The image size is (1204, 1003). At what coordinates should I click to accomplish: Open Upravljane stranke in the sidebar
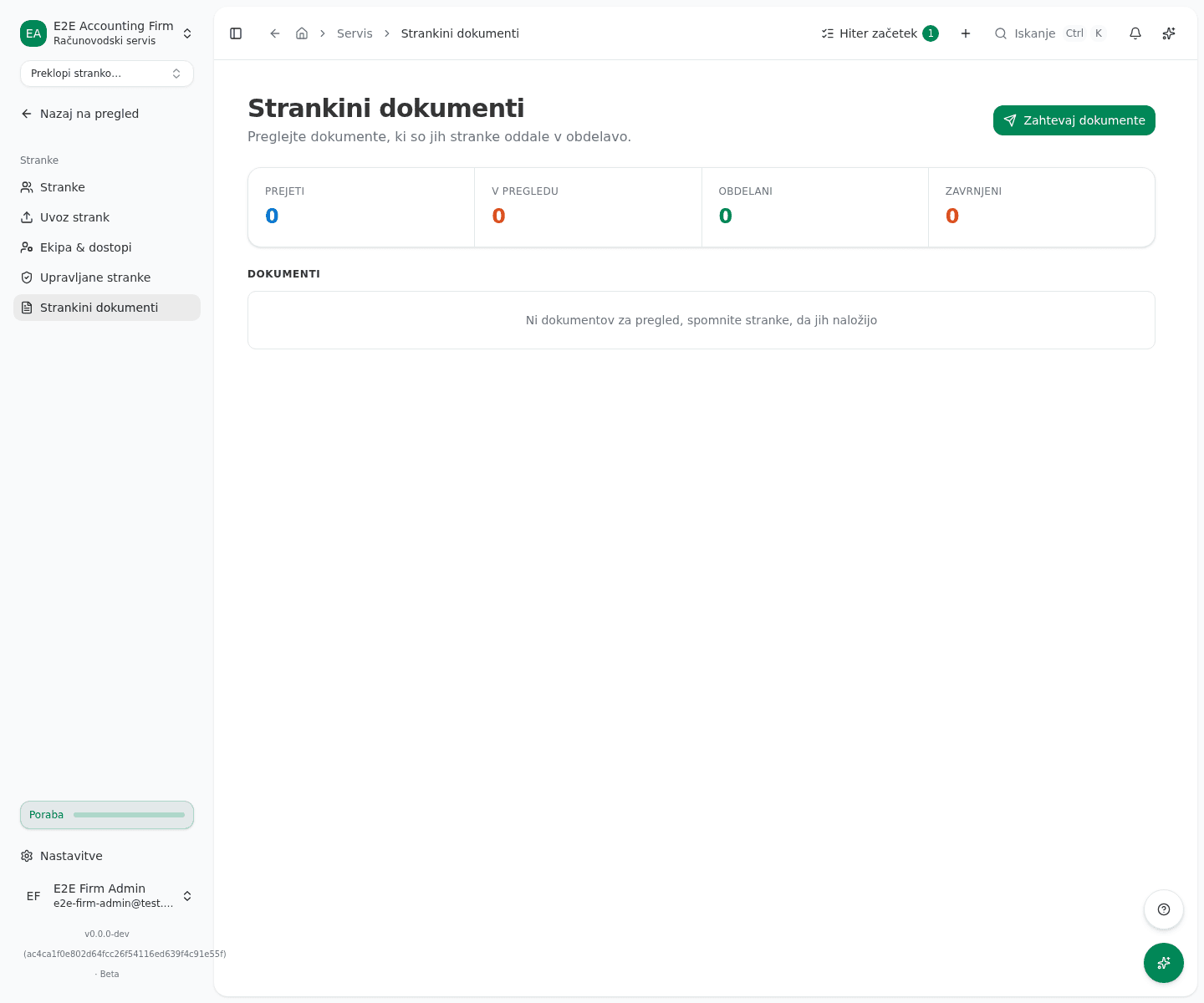tap(107, 277)
